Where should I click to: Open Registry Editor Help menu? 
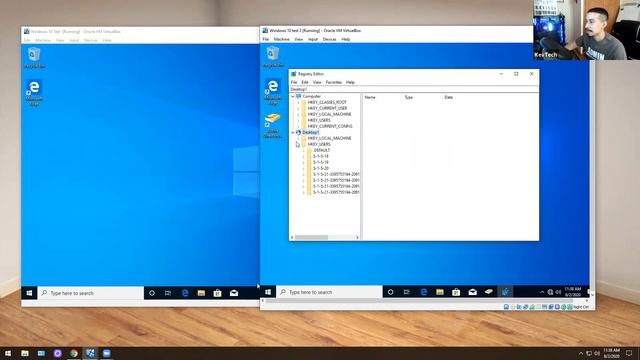pos(350,82)
